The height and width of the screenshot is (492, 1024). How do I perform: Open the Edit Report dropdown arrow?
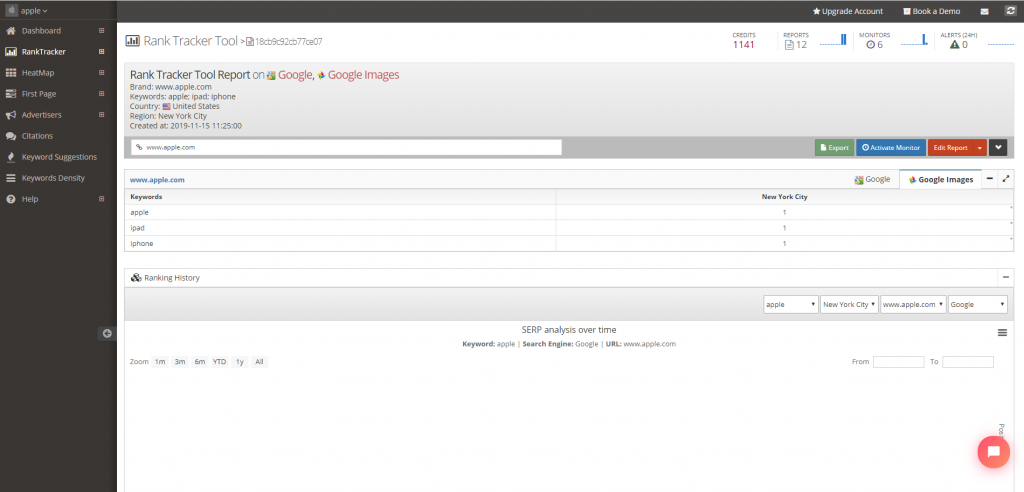point(980,148)
